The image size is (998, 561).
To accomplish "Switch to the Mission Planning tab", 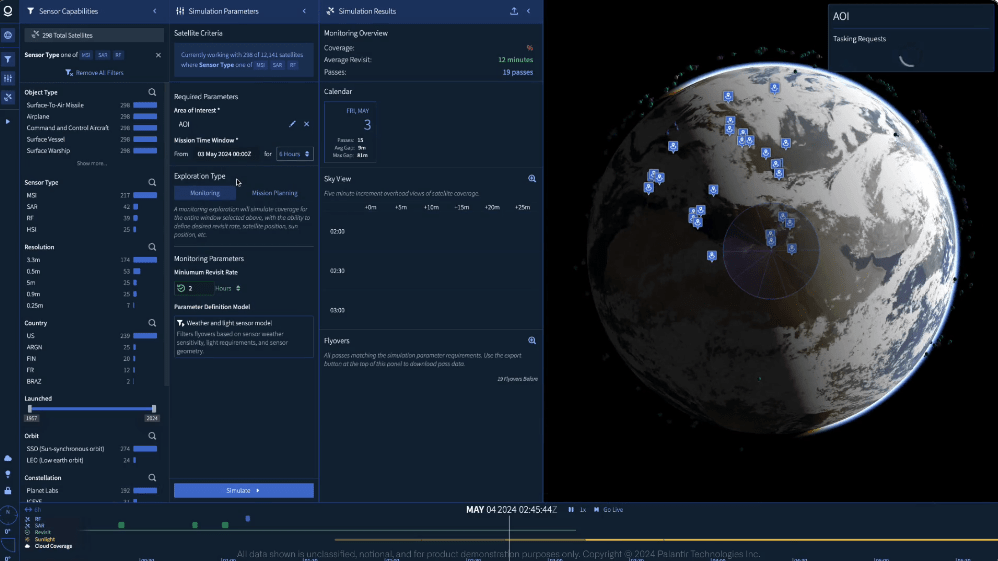I will pos(274,193).
